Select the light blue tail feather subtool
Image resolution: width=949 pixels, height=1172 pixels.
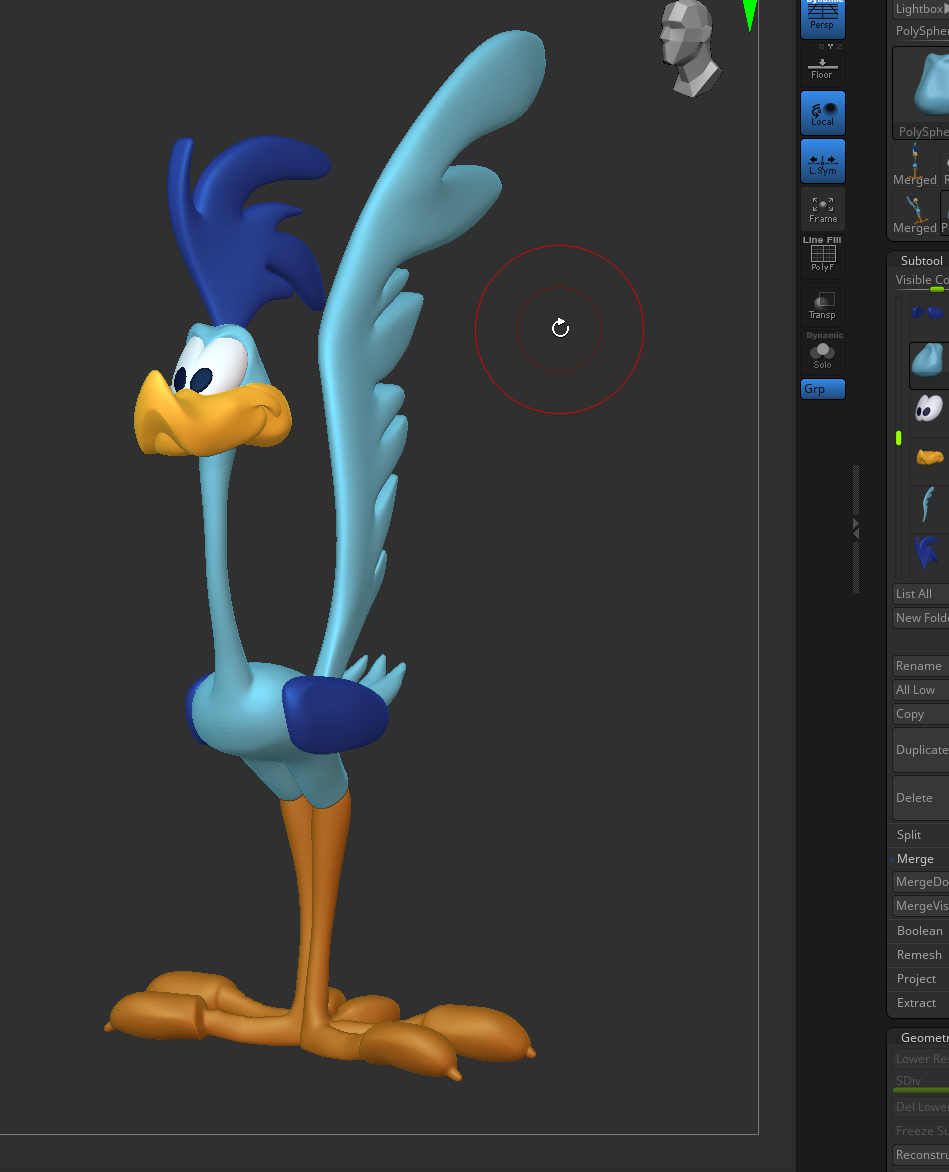click(929, 505)
